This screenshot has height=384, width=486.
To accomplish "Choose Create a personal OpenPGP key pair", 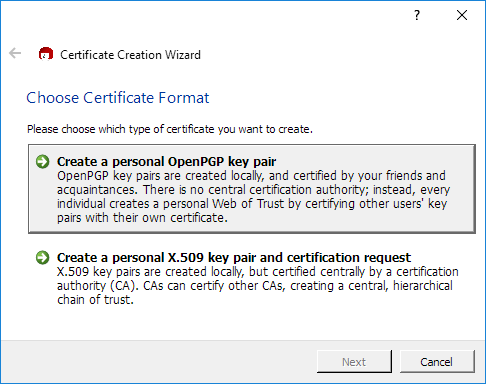I will click(252, 189).
